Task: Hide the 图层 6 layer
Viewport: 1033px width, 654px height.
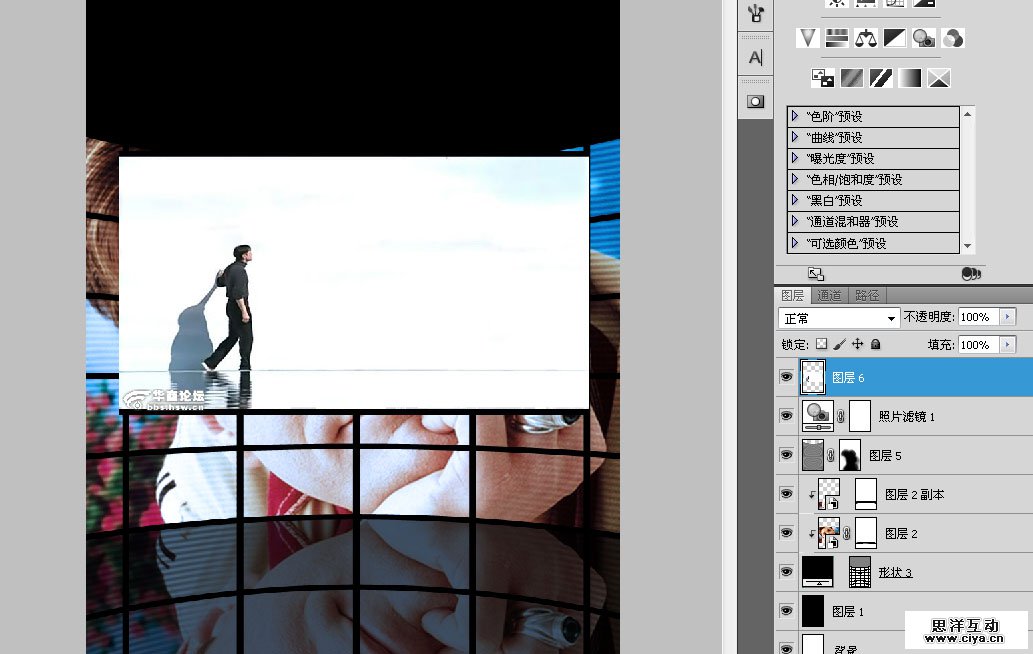Action: [x=786, y=377]
